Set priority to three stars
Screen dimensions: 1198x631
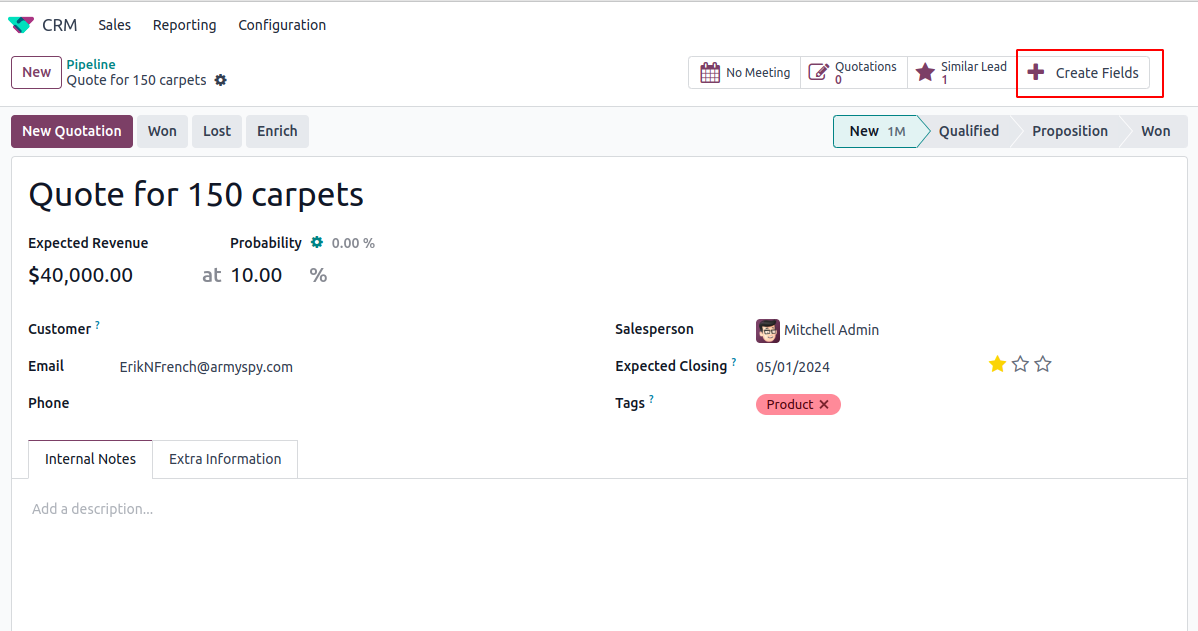click(x=1043, y=365)
